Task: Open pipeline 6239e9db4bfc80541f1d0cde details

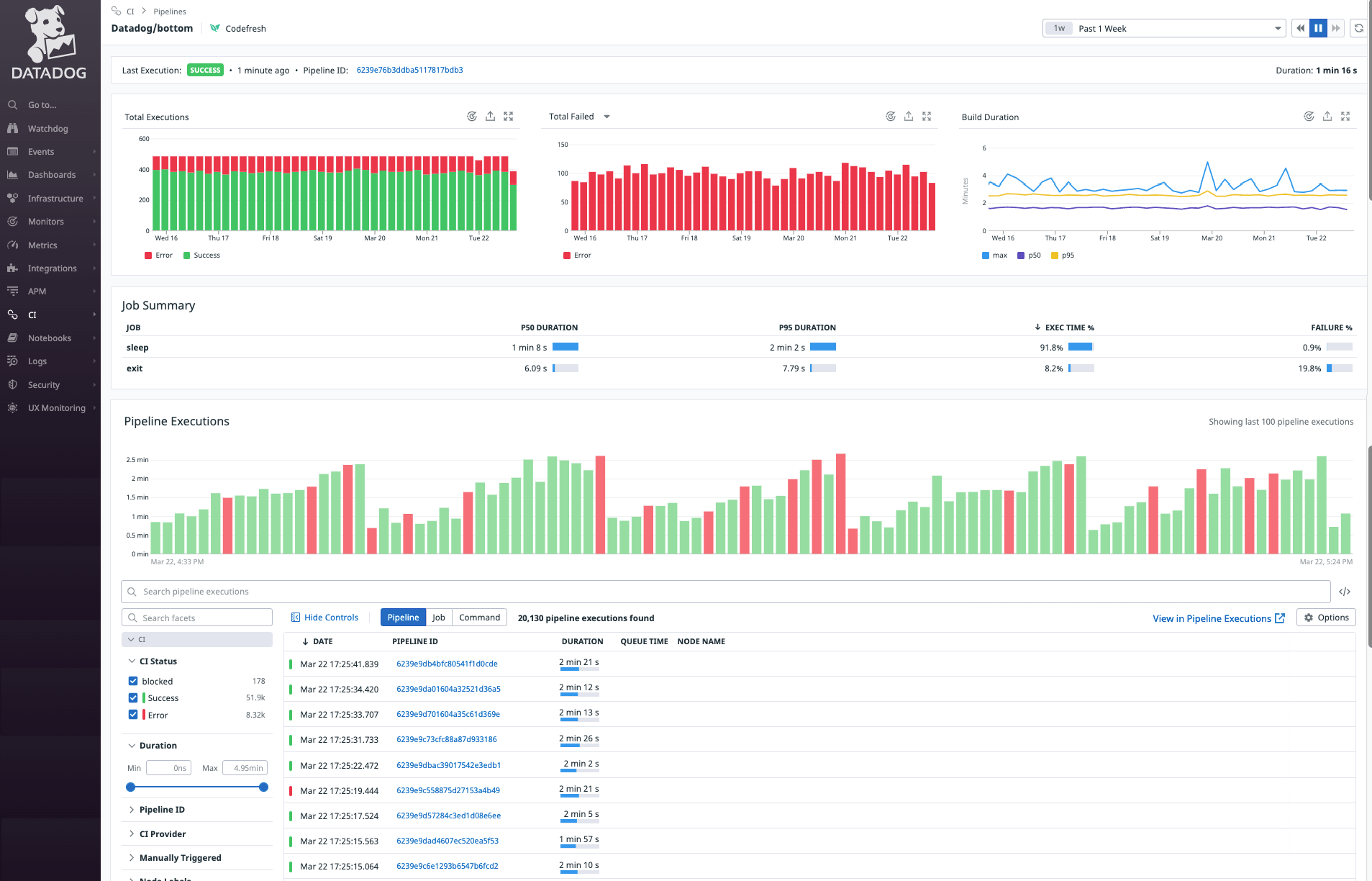Action: [446, 664]
